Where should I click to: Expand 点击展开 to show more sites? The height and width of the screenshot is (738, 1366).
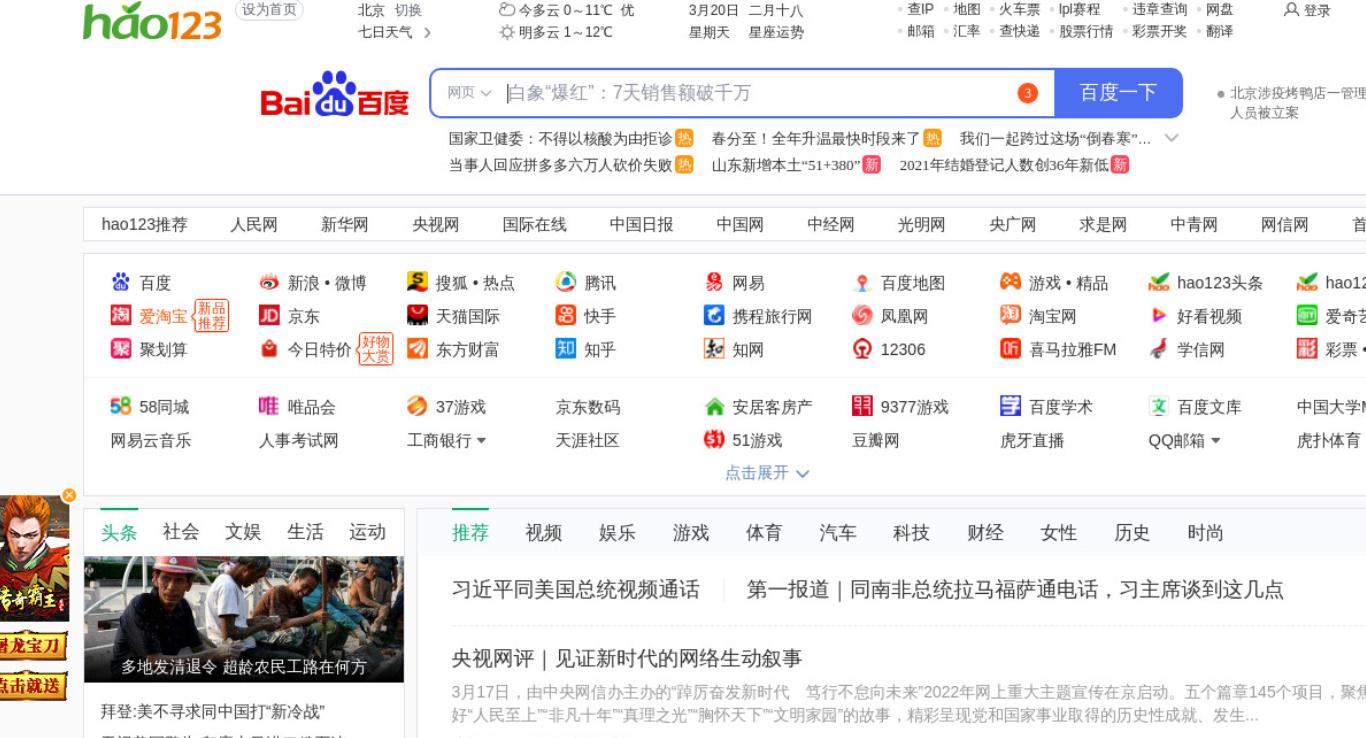click(x=767, y=473)
